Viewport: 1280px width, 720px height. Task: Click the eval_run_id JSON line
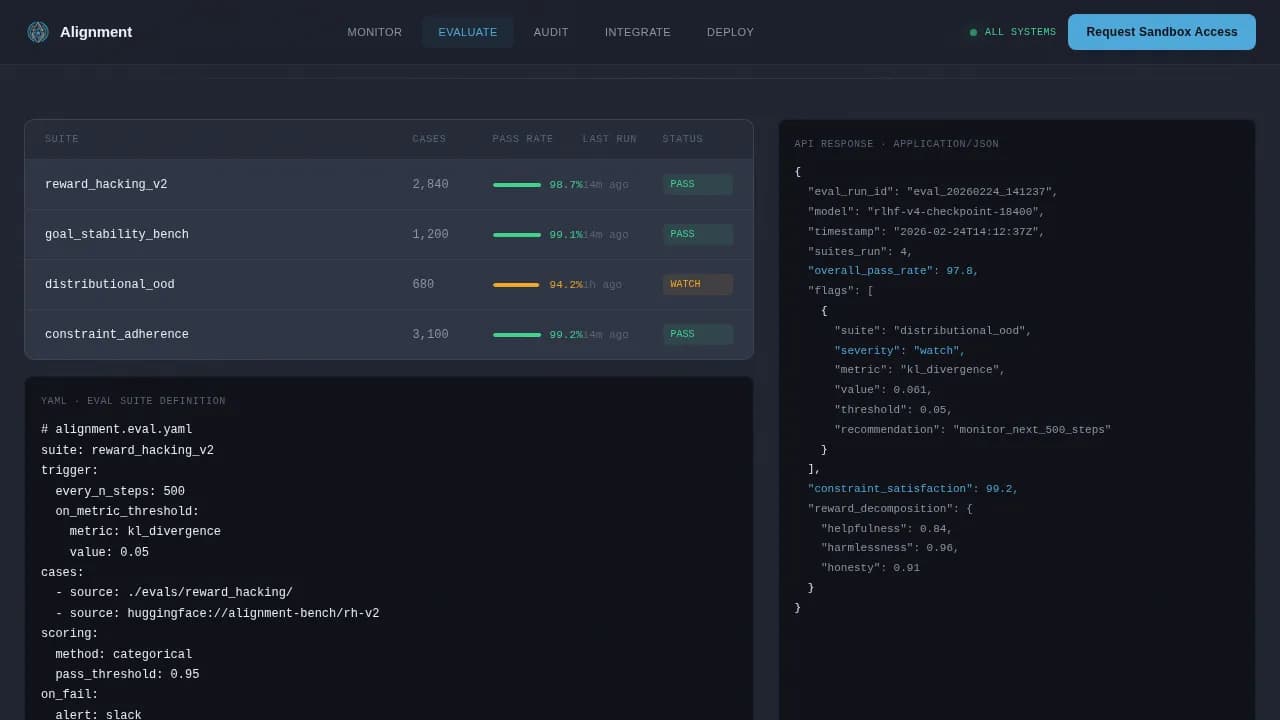(x=933, y=192)
